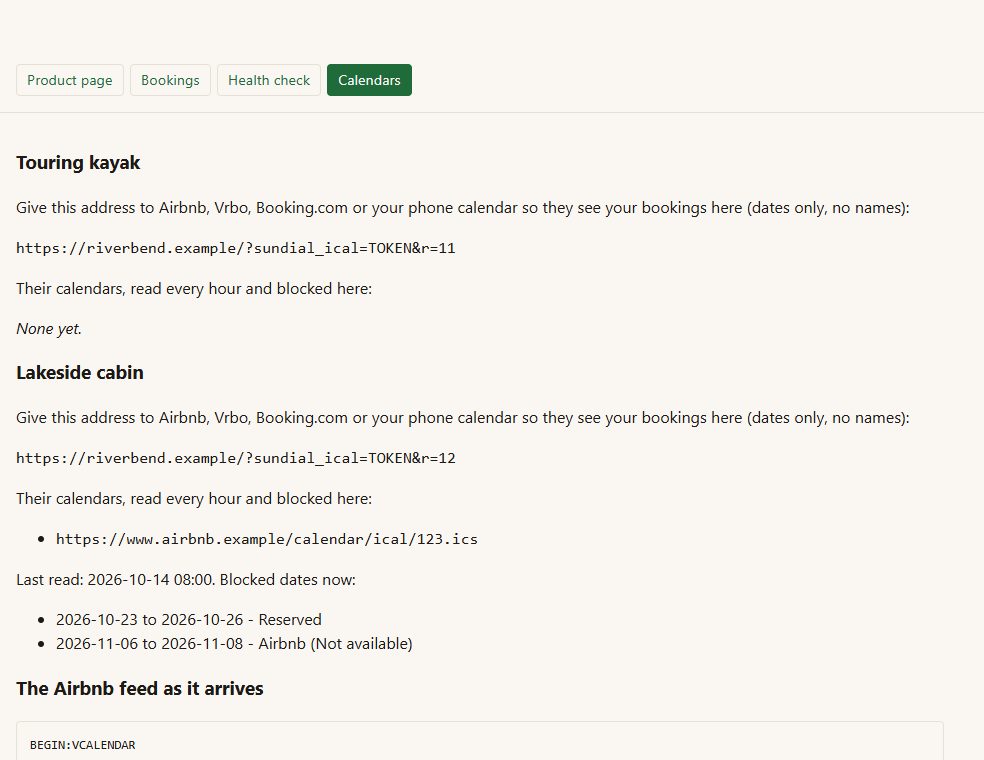Click the Touring kayak iCal URL ending r=11

point(236,248)
